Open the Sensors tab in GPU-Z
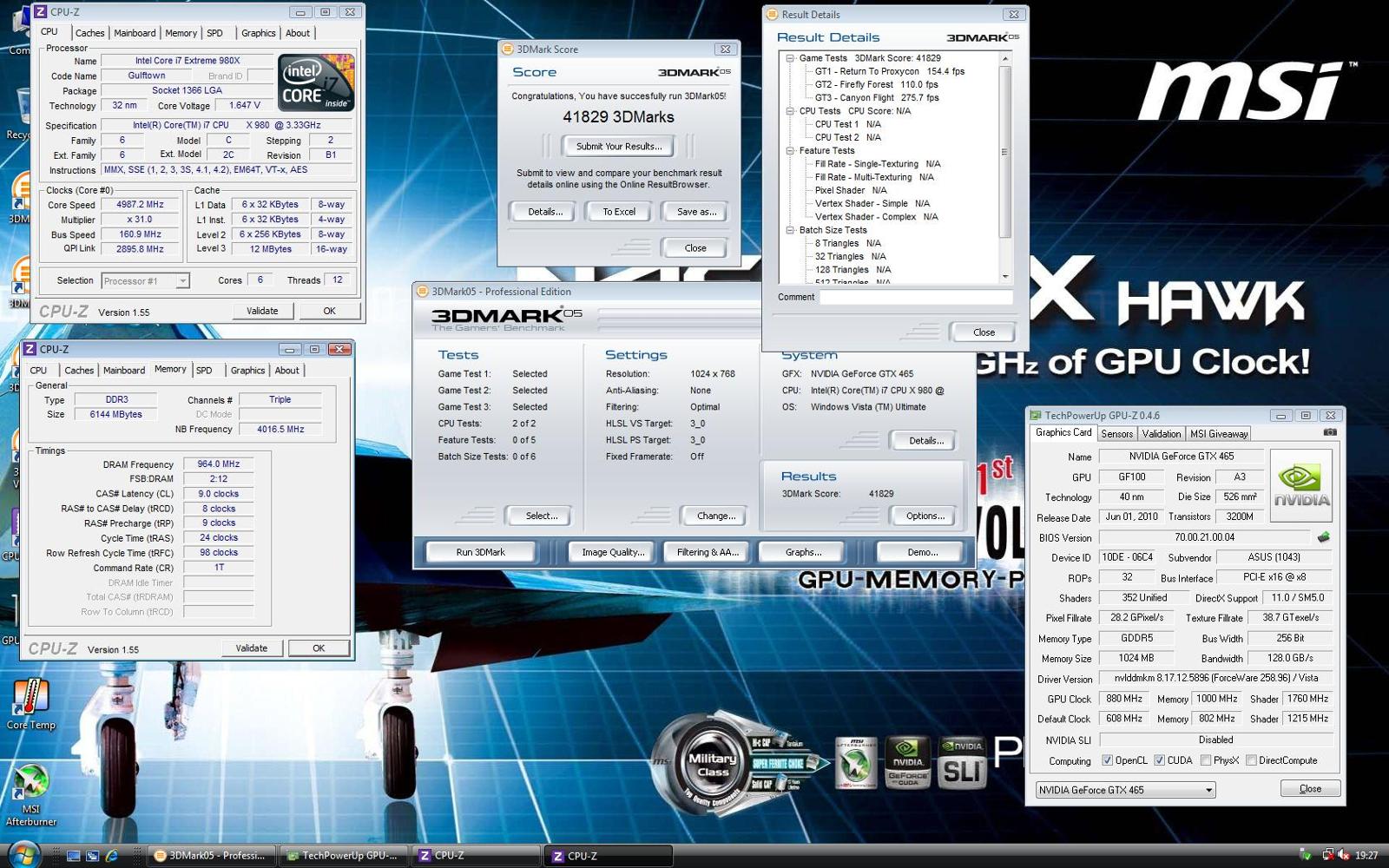This screenshot has height=868, width=1389. [1116, 434]
